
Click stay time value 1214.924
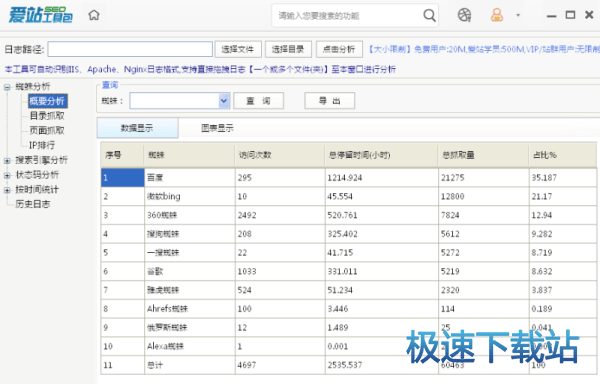pos(344,178)
